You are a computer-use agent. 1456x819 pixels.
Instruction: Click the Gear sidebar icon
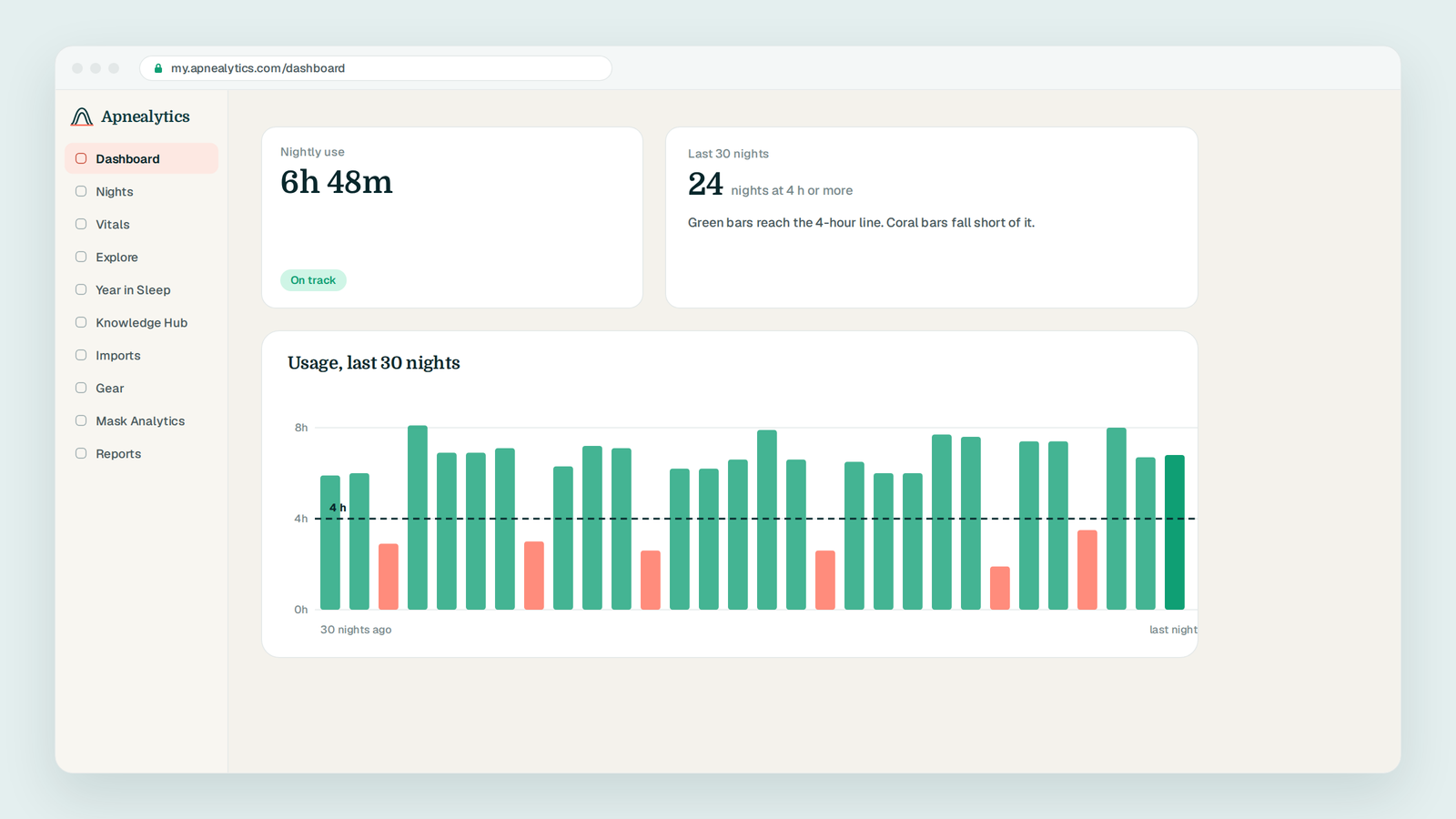click(81, 388)
